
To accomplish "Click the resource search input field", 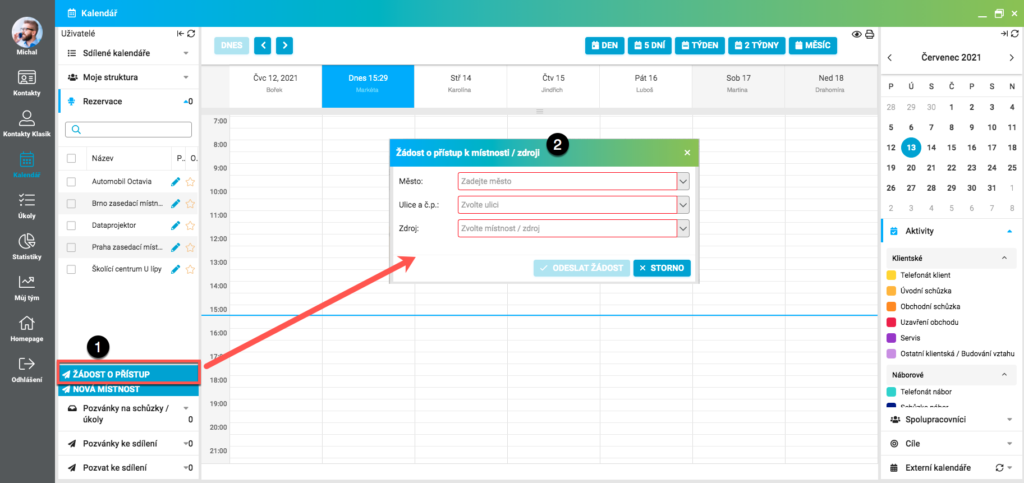I will 128,129.
